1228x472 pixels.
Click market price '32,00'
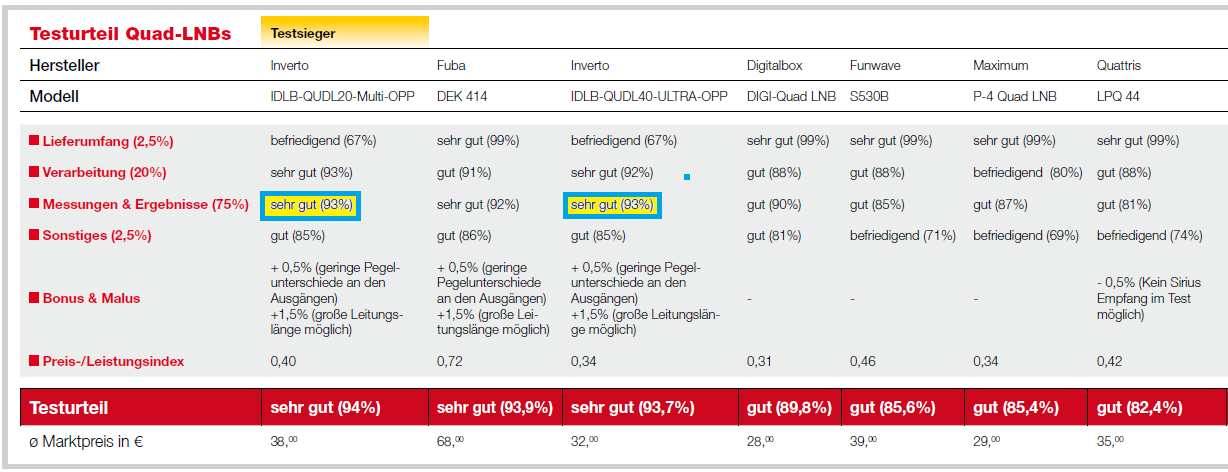(x=585, y=441)
